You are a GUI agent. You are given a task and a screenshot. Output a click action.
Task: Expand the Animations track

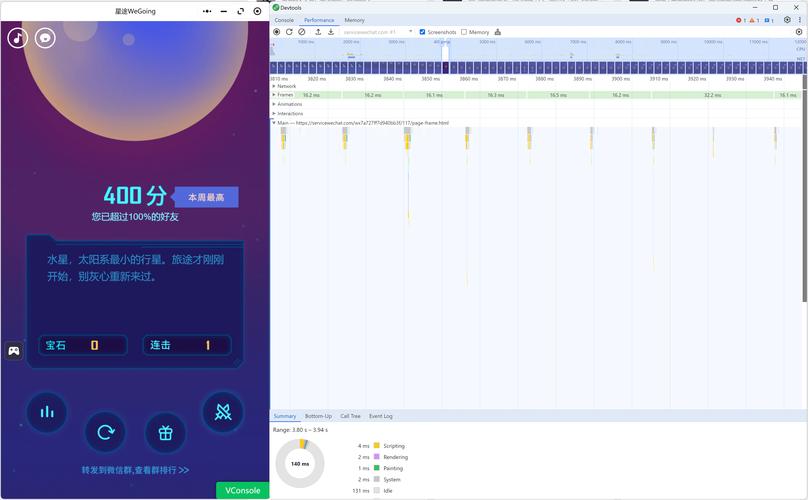click(274, 104)
